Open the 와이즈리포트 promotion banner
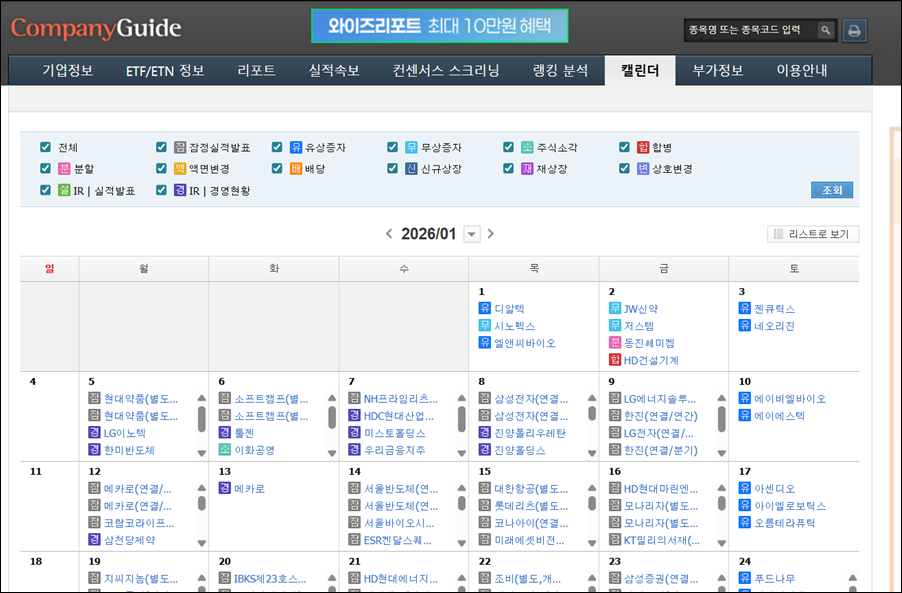This screenshot has width=902, height=593. 439,26
